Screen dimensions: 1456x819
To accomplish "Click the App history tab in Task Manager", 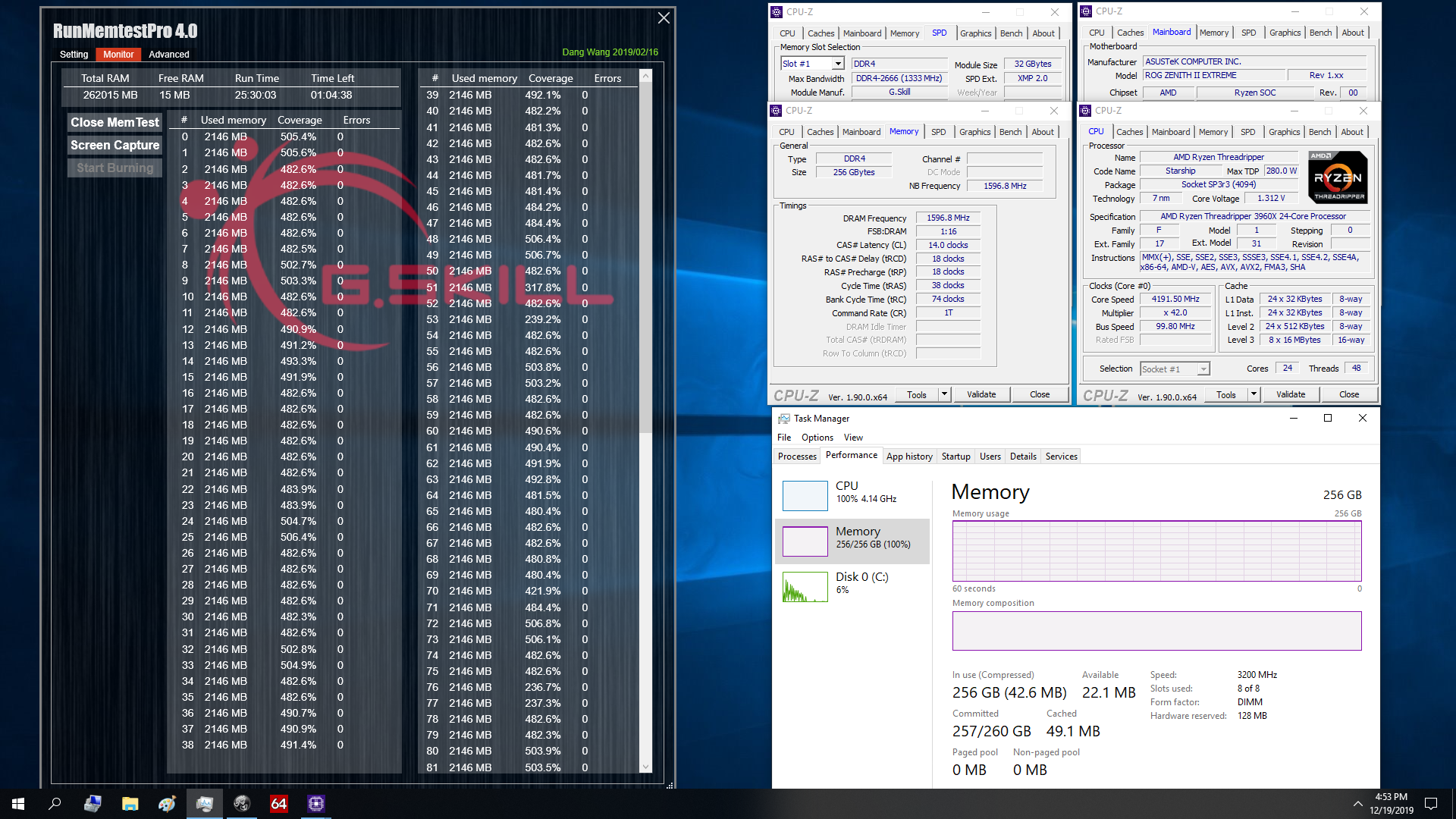I will coord(908,456).
